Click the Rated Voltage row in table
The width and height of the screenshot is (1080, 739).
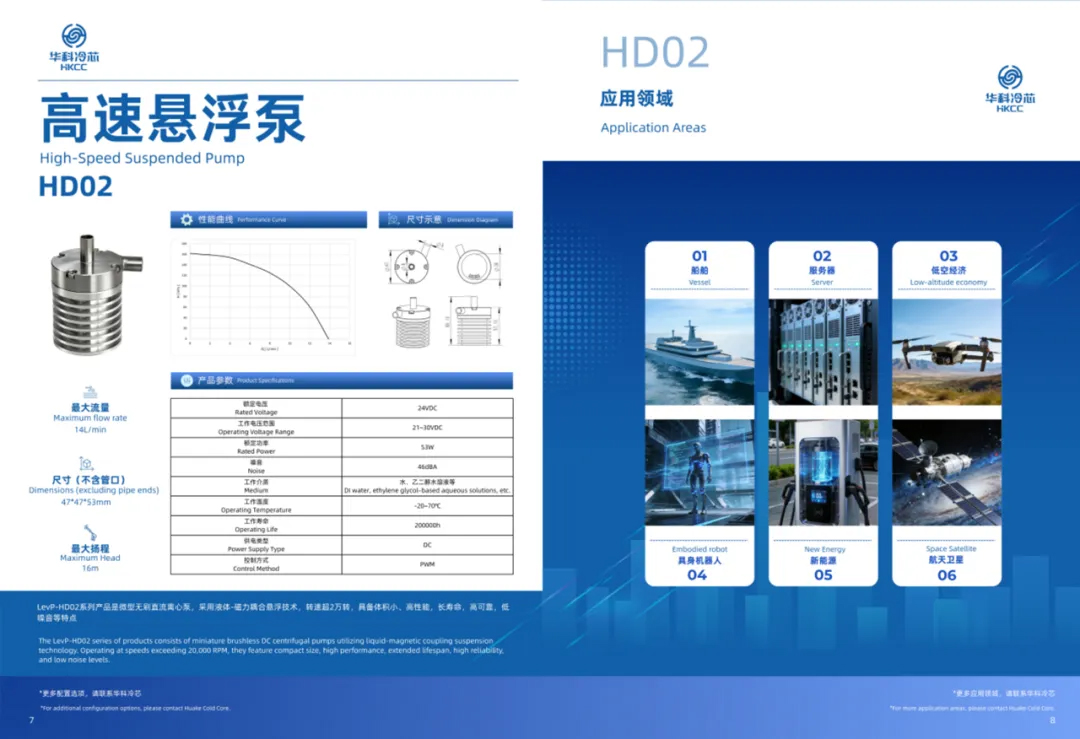tap(341, 408)
